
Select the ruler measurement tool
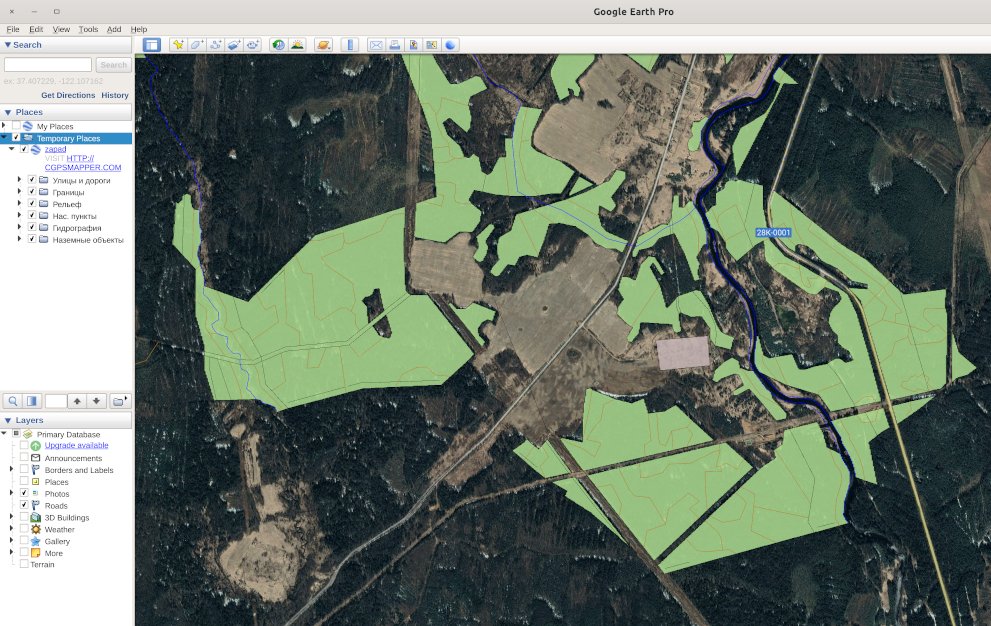tap(350, 45)
